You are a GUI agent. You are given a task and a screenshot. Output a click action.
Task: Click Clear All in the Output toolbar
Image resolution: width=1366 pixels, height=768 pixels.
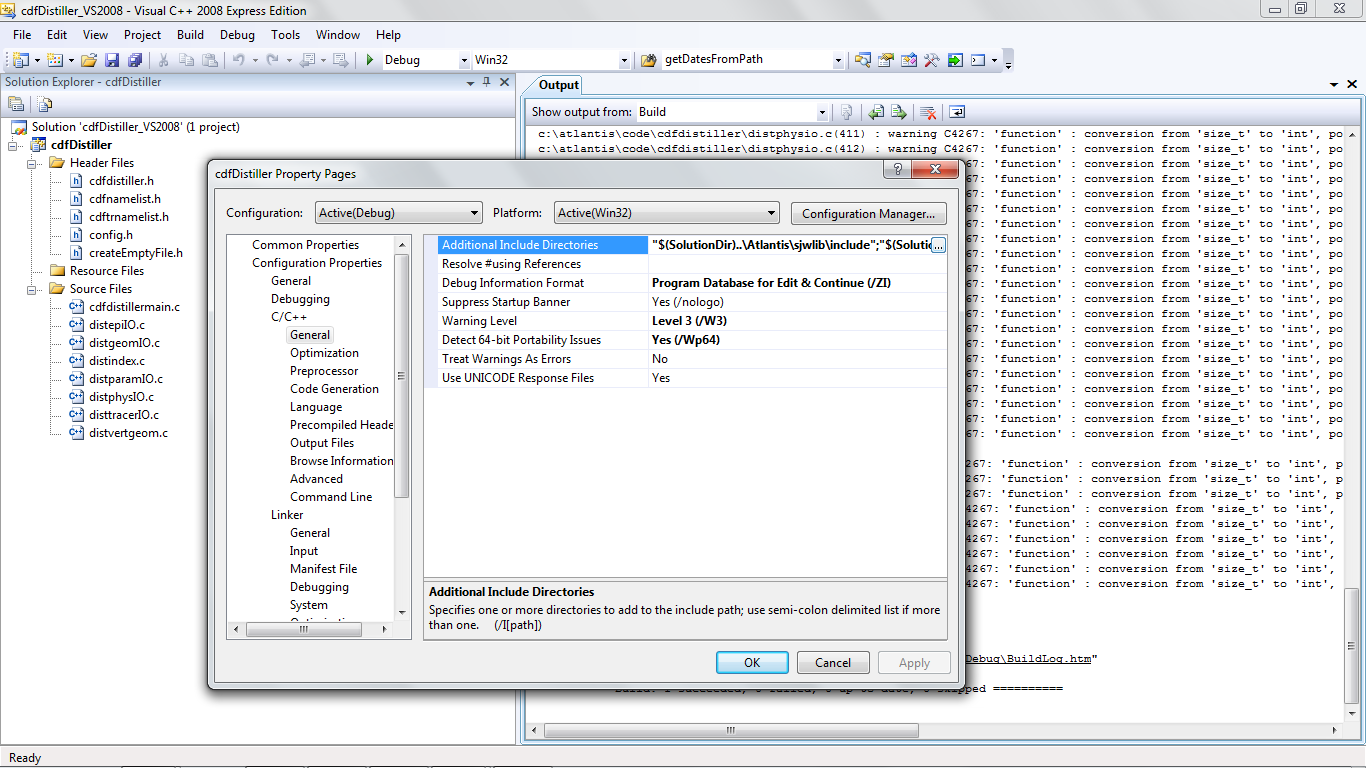pos(928,112)
